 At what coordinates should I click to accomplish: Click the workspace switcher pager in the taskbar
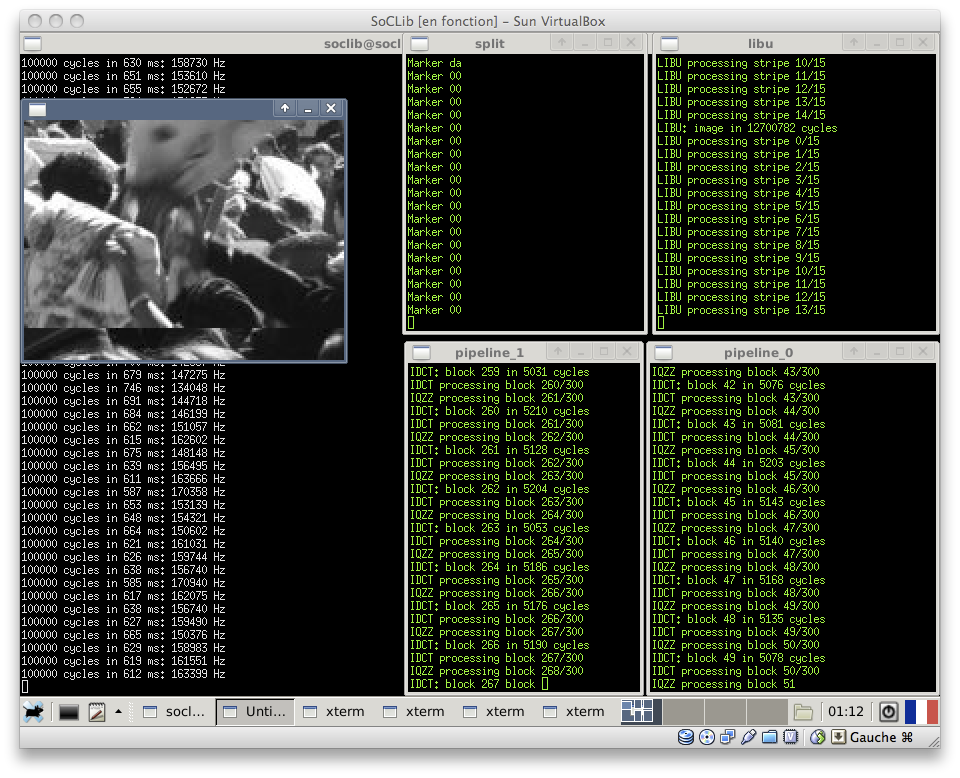click(x=638, y=711)
